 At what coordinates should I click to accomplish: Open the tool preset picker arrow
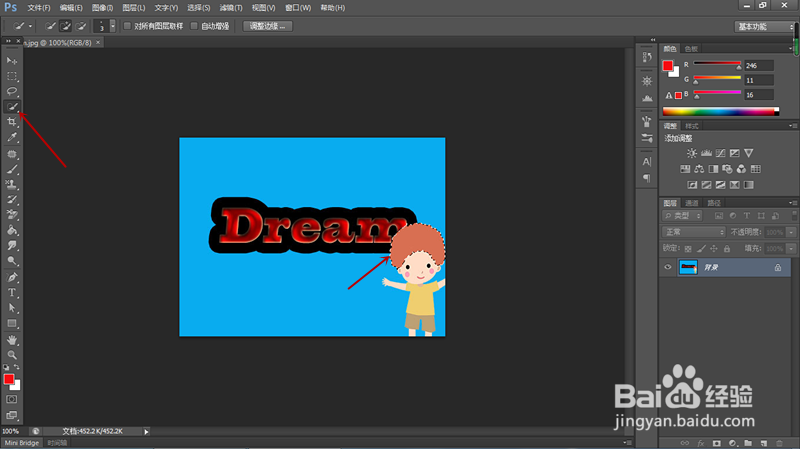pos(30,26)
